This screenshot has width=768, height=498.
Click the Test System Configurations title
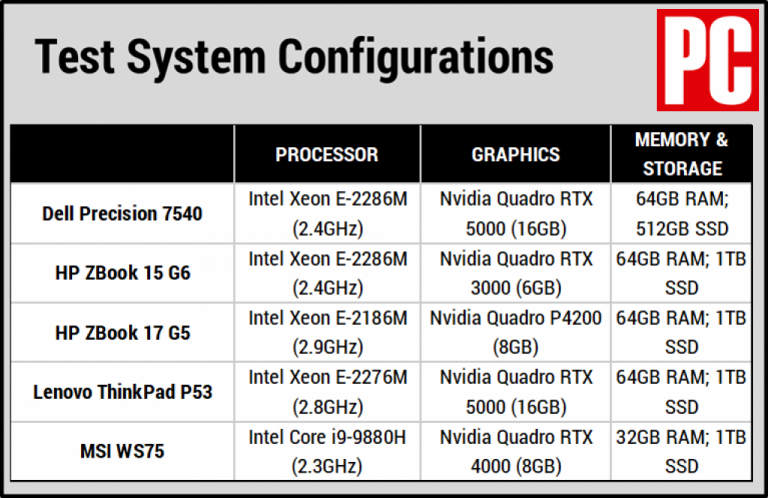pos(294,56)
